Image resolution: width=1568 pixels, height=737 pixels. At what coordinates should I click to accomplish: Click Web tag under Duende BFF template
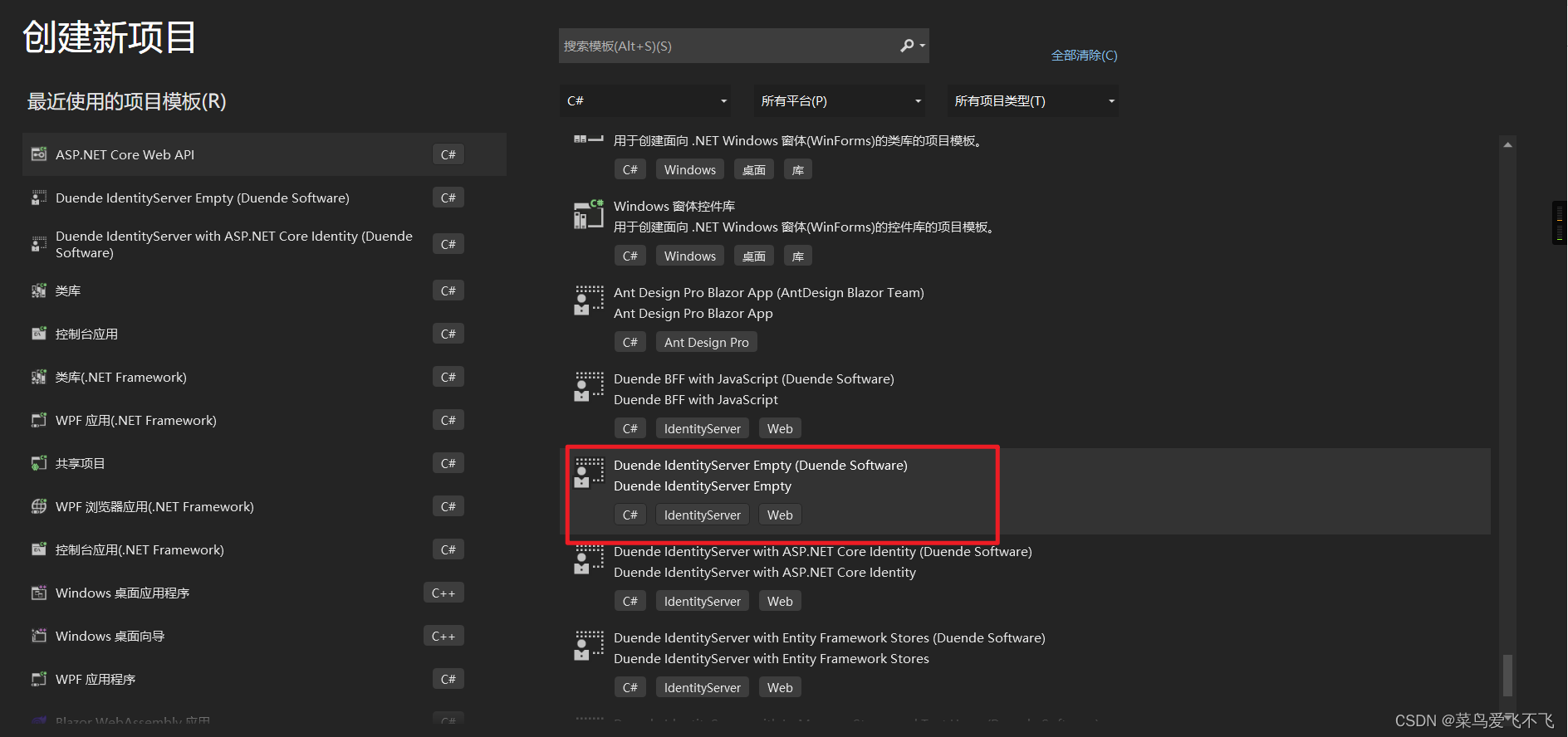pyautogui.click(x=780, y=428)
